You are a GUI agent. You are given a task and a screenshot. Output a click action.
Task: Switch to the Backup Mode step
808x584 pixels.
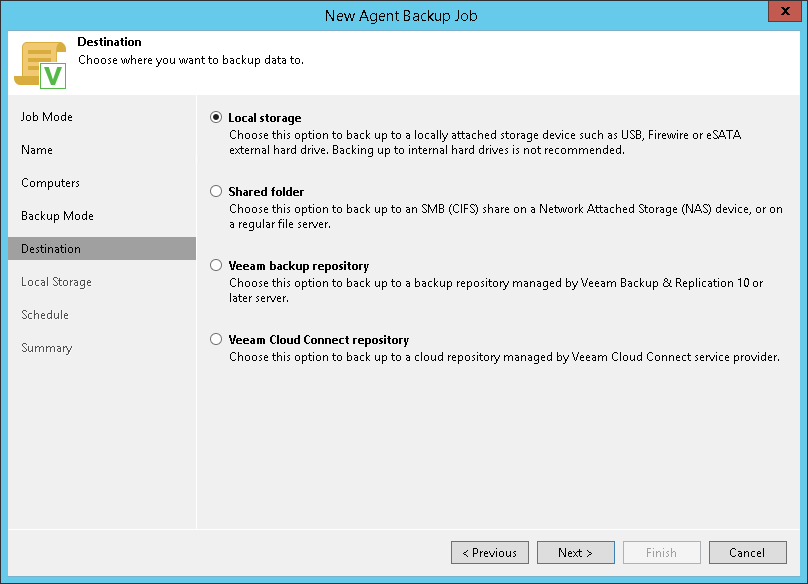(57, 216)
